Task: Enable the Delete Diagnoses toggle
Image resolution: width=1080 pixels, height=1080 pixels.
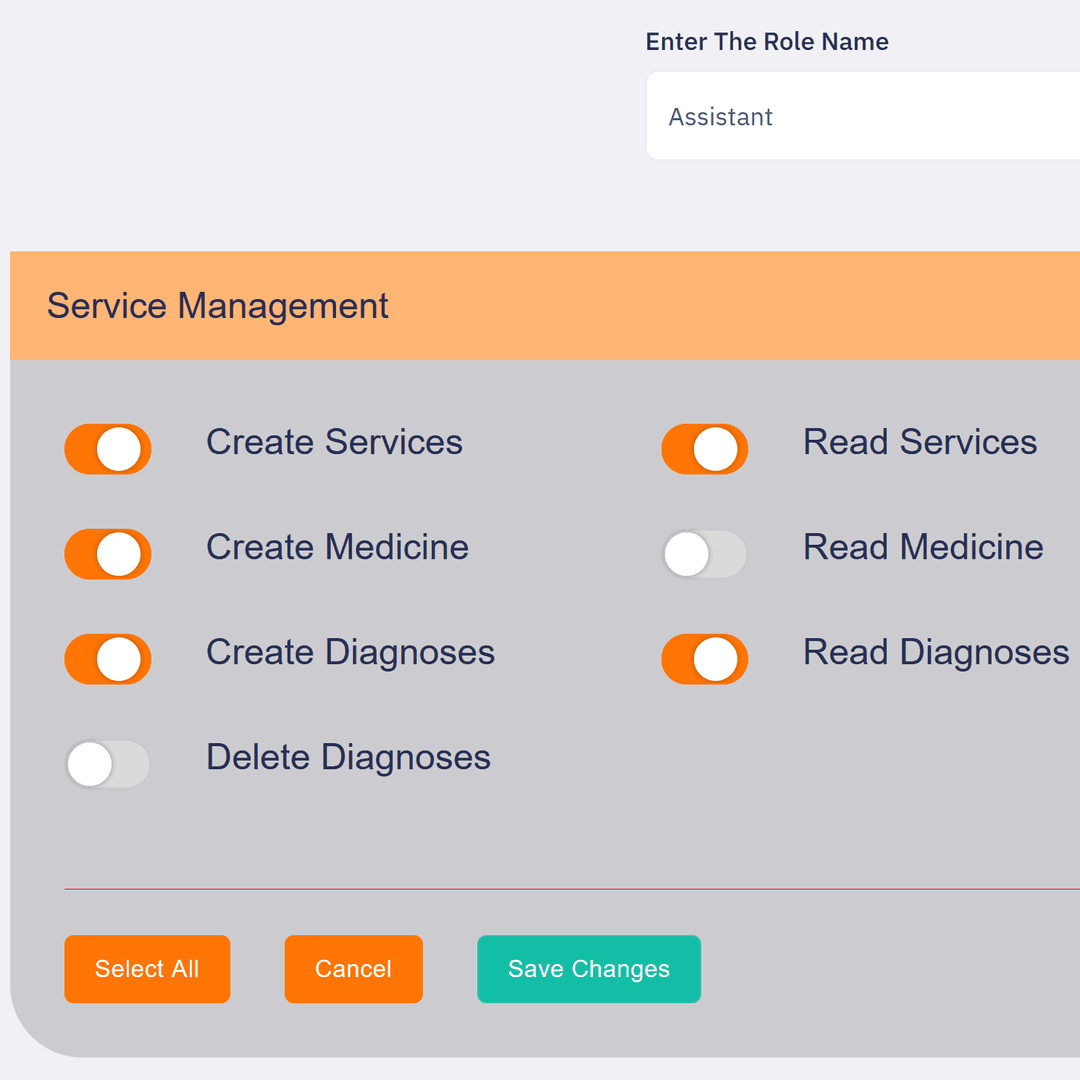Action: (108, 764)
